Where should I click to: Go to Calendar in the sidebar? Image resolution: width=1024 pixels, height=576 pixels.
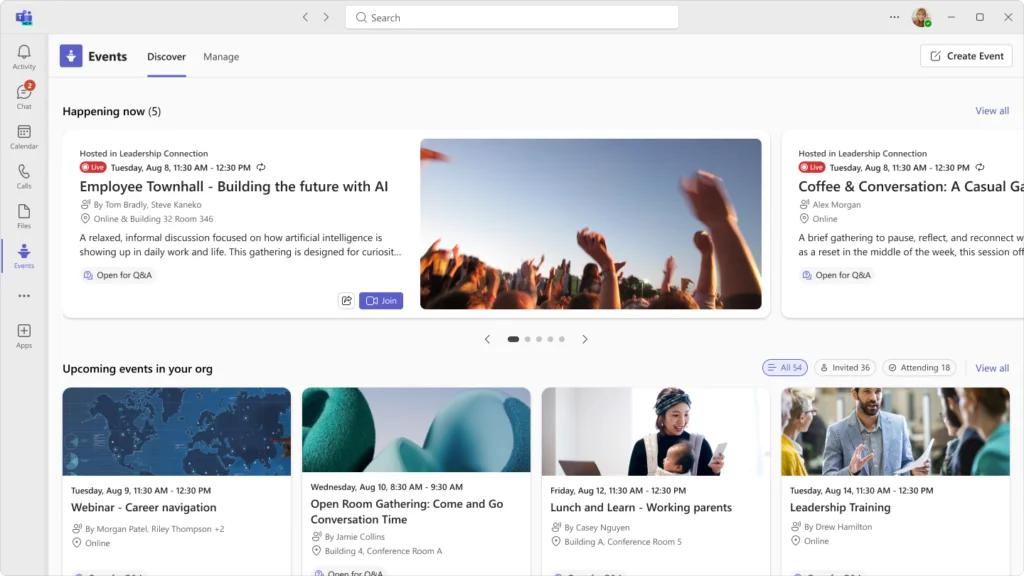[24, 136]
